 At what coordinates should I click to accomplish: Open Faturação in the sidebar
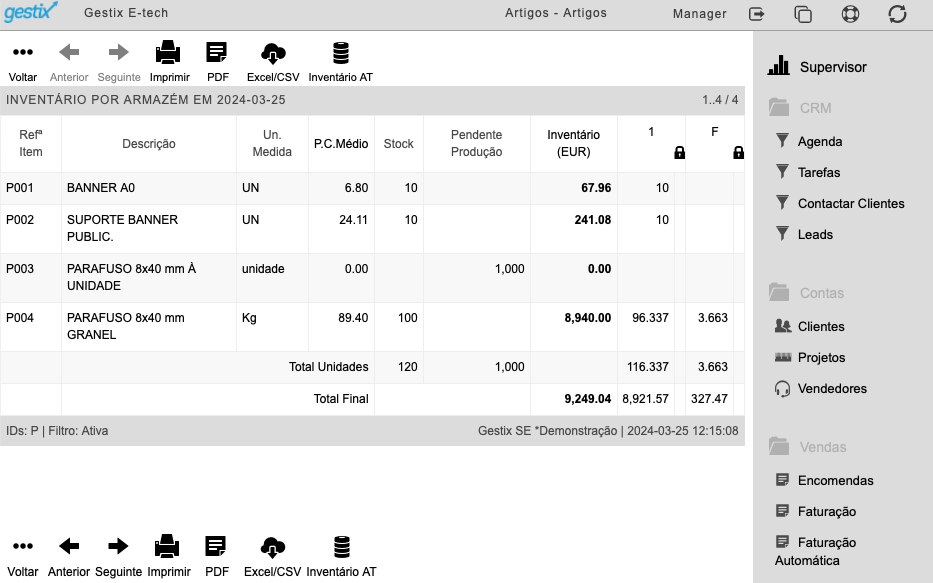816,512
